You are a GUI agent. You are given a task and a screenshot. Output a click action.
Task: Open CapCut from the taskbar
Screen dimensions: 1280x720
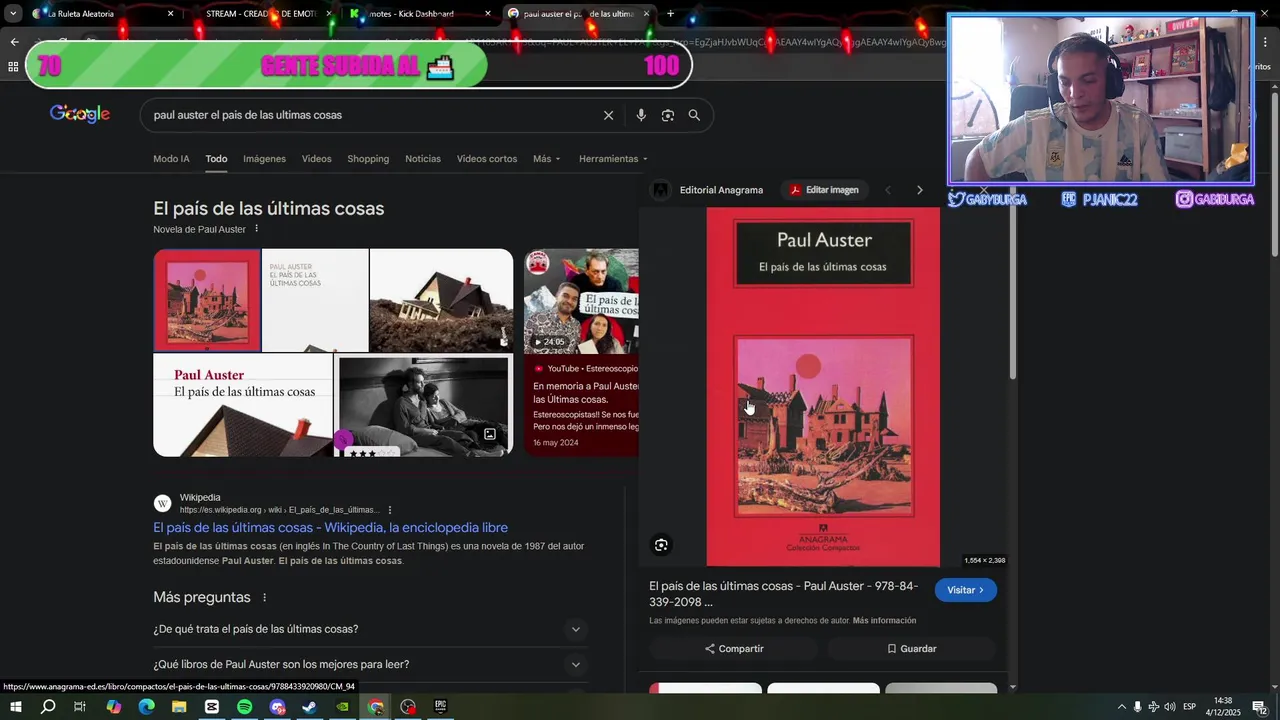tap(212, 707)
